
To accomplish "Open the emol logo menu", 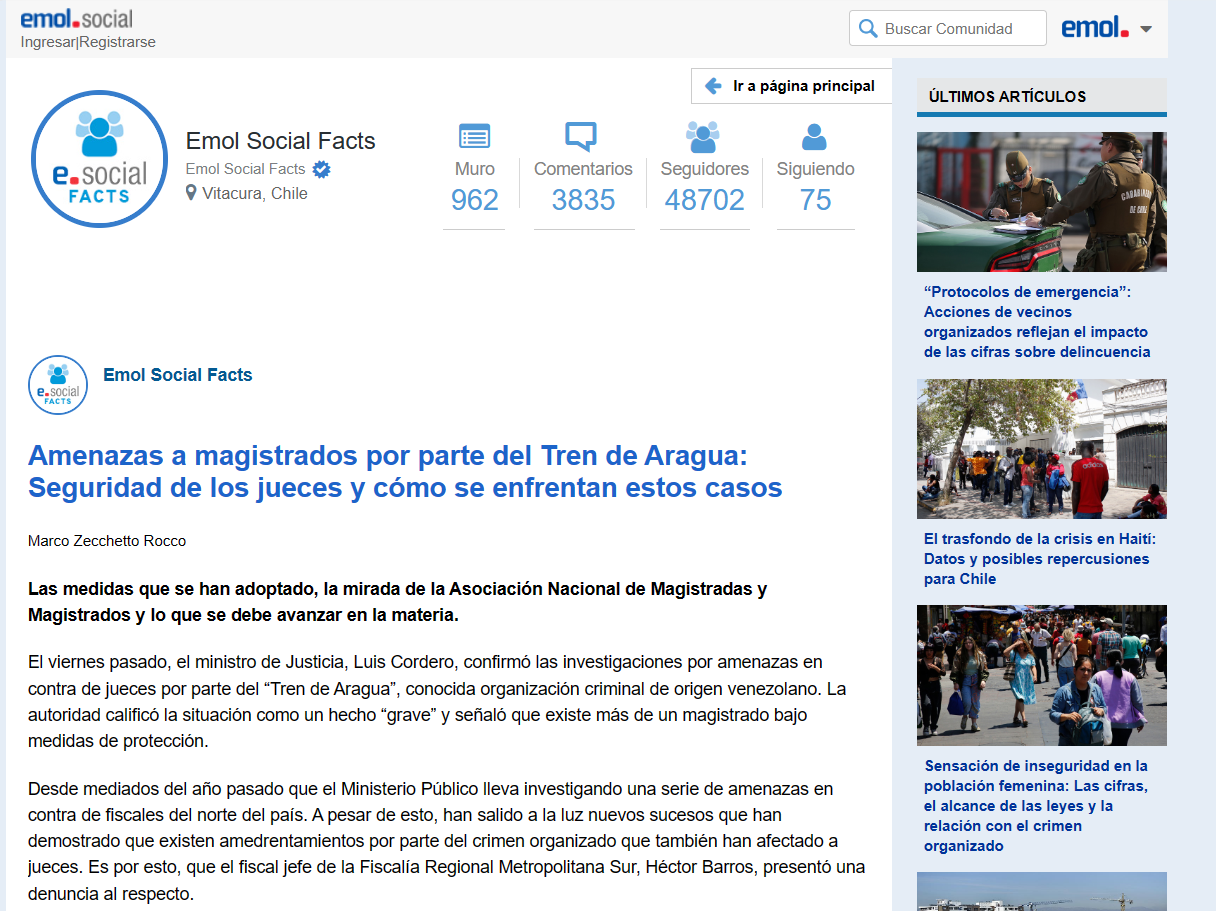I will pyautogui.click(x=1095, y=28).
